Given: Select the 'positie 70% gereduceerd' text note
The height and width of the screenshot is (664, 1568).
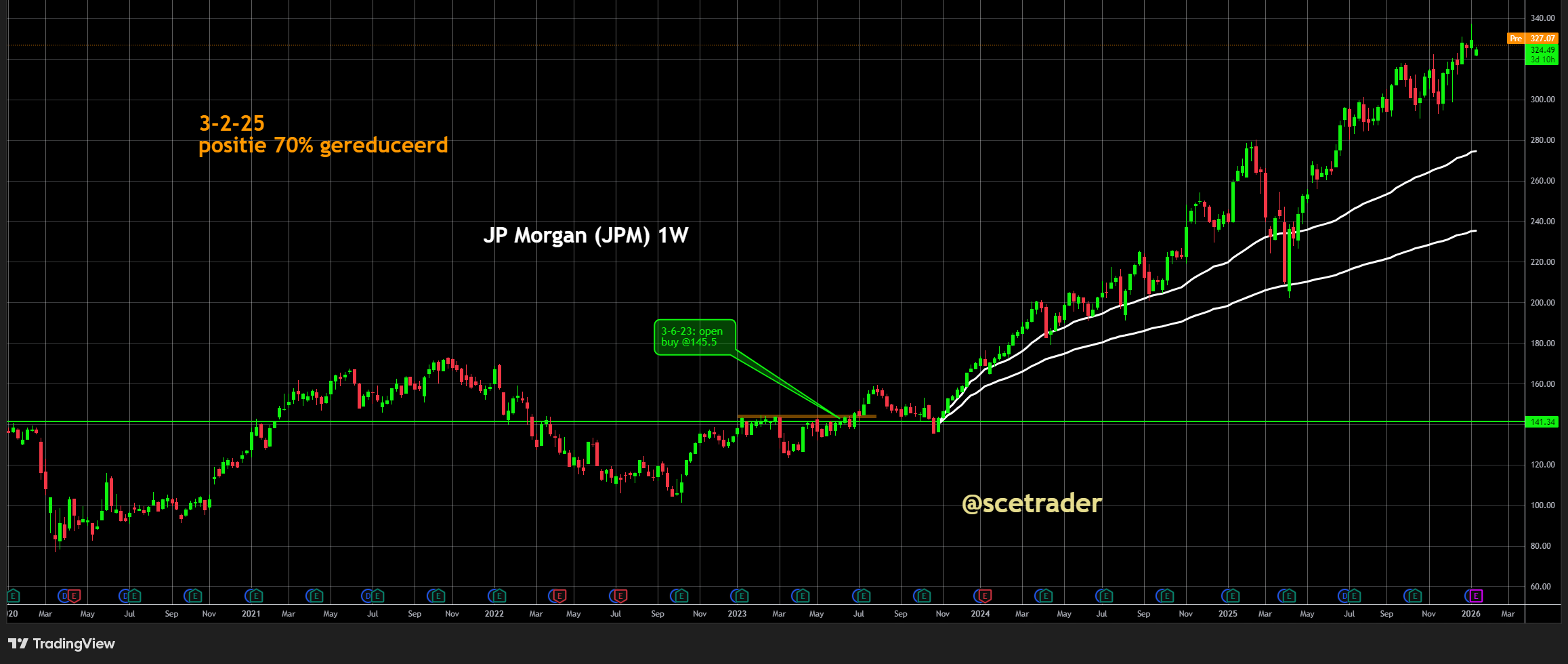Looking at the screenshot, I should pos(323,145).
